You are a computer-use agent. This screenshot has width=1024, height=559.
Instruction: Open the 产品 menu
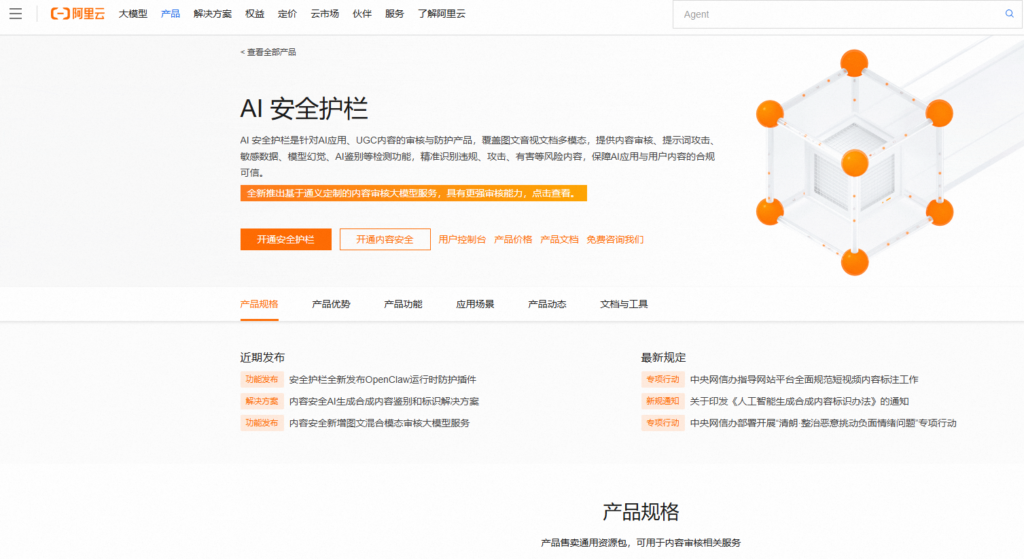(170, 14)
